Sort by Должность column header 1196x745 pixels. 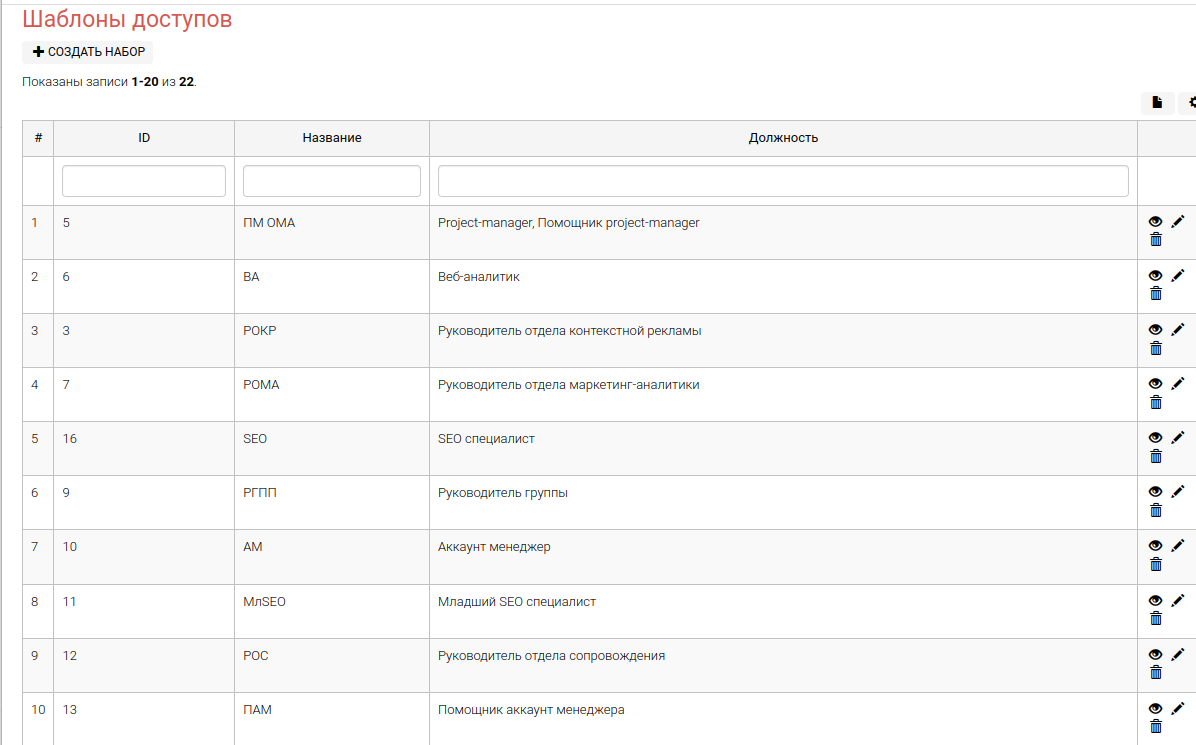point(783,138)
